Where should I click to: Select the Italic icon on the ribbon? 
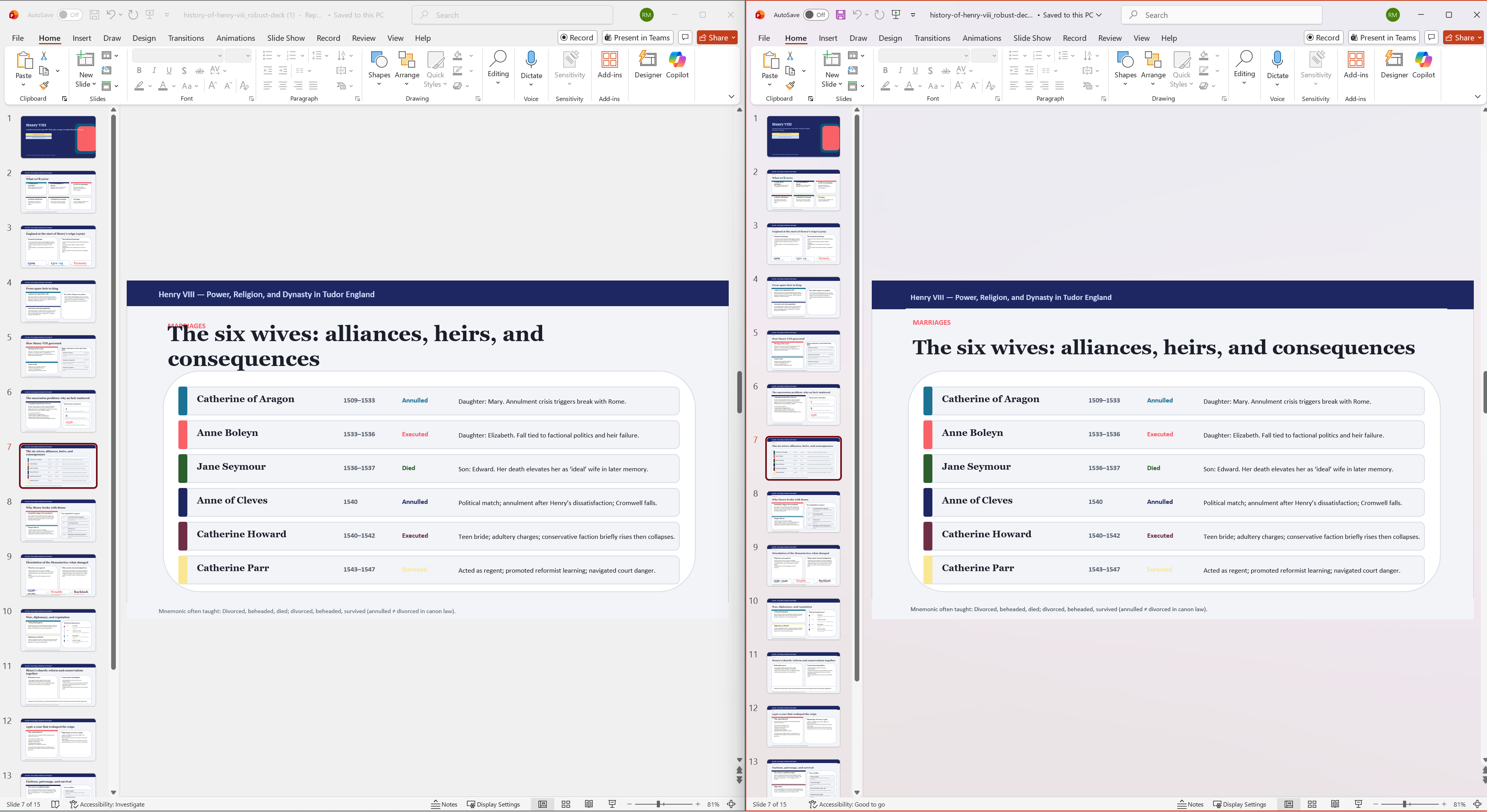154,70
